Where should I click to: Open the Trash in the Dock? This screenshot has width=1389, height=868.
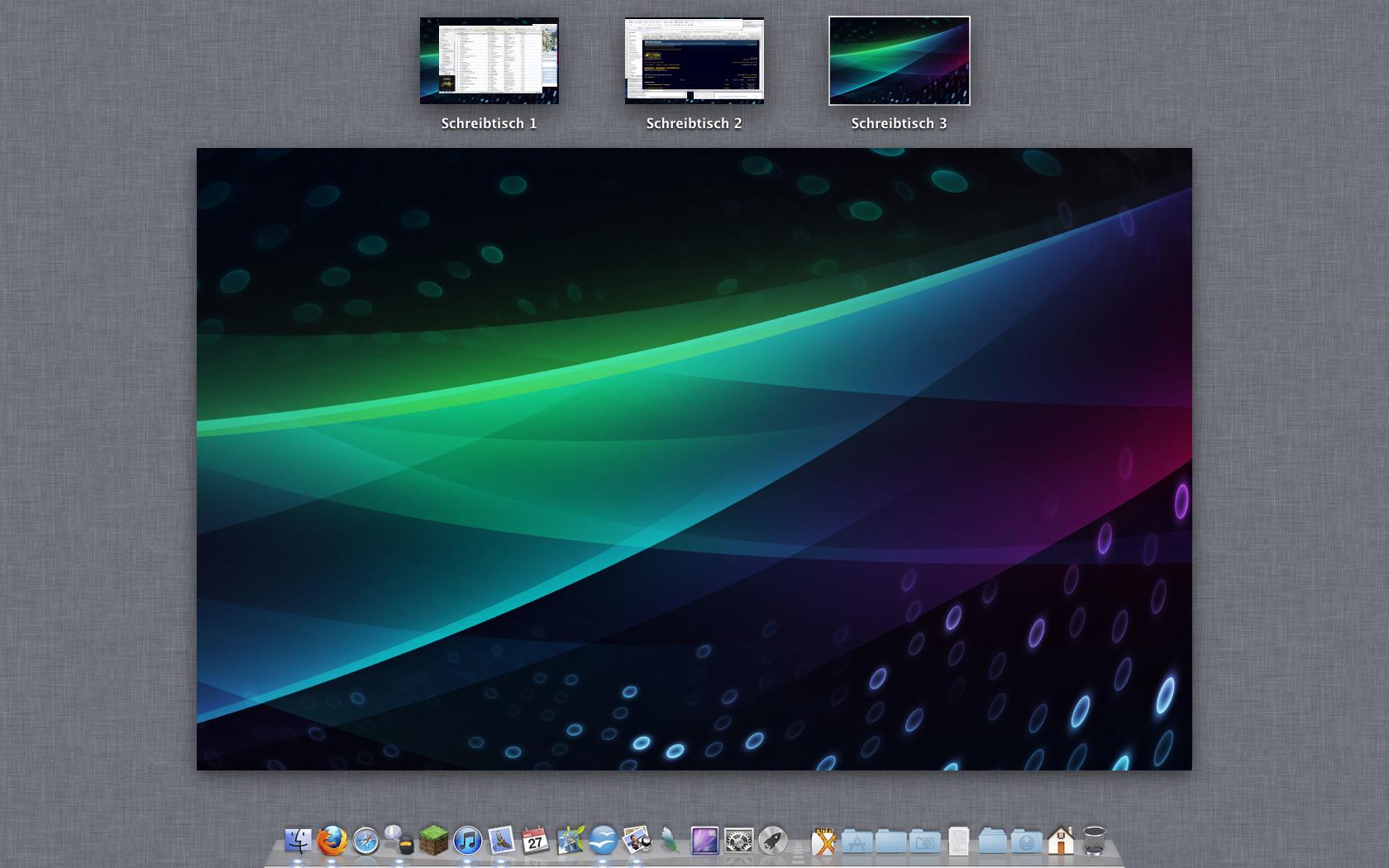pos(1094,841)
